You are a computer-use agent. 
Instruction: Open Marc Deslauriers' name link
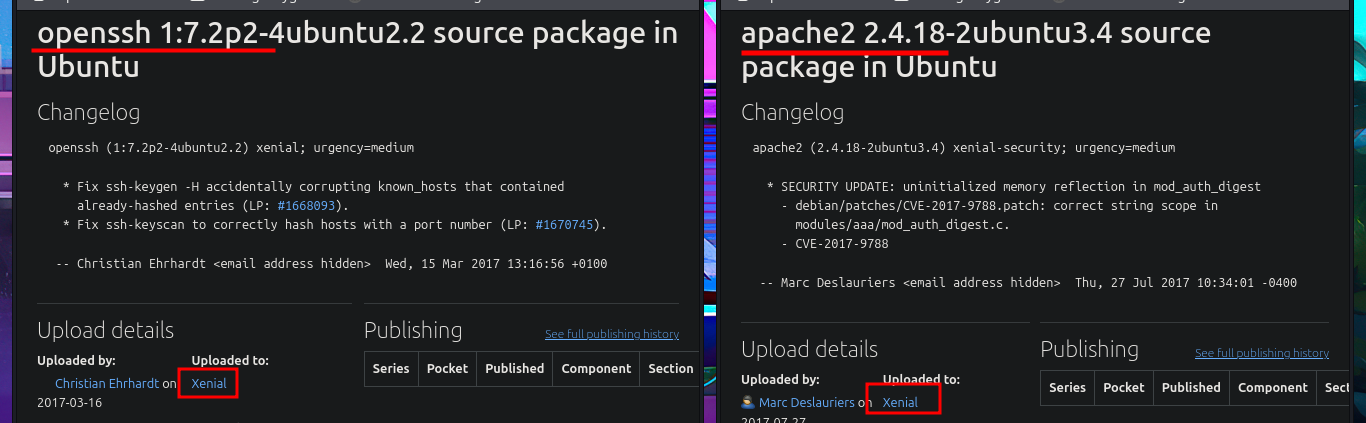coord(807,402)
